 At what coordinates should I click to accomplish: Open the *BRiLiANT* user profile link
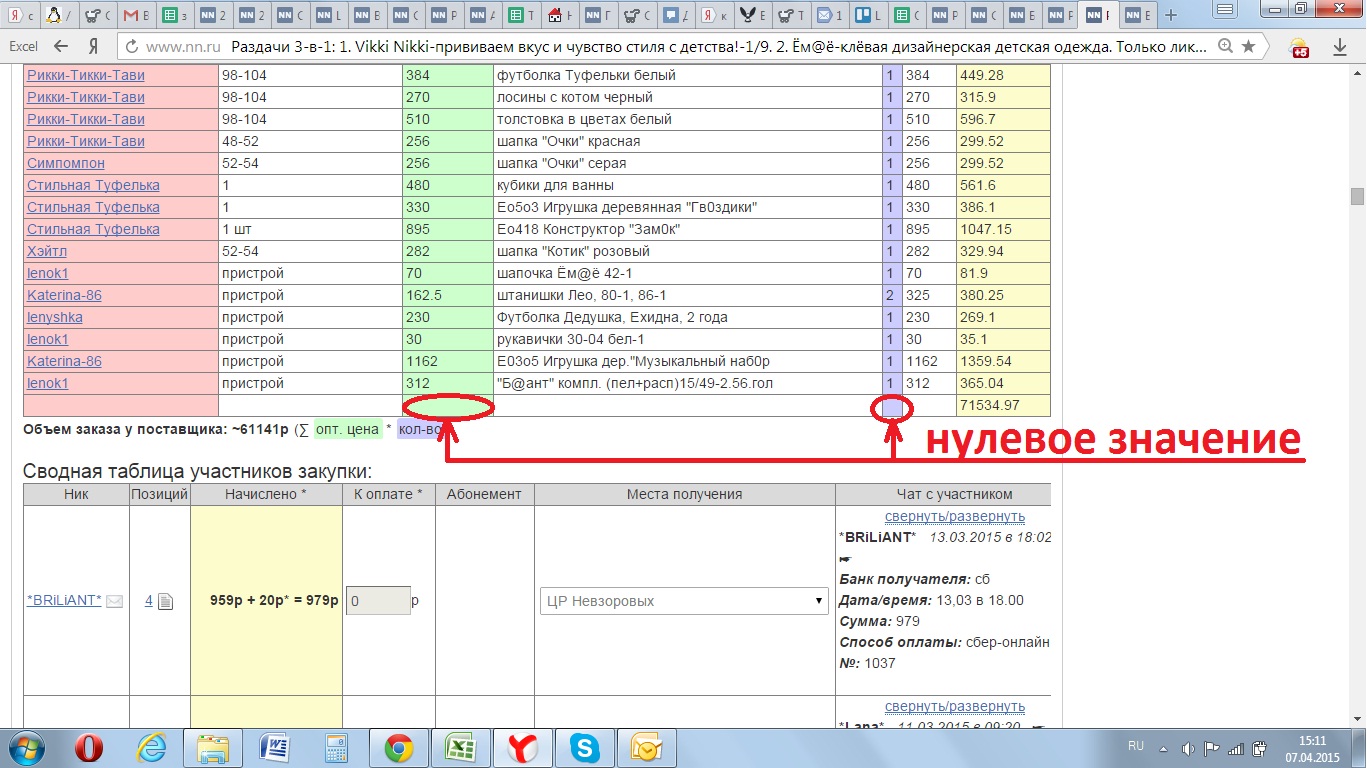coord(64,601)
